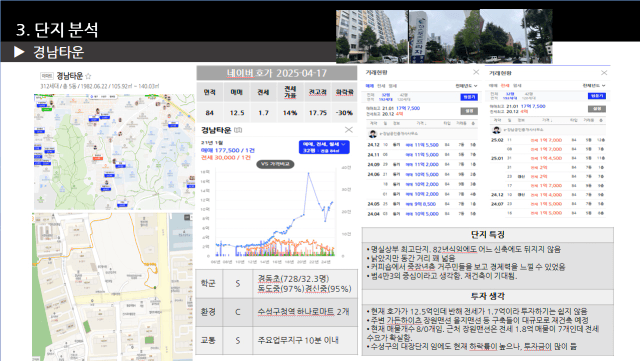Click the 아파트 badge before 경남타운
Screen dimensions: 640x361
(x=47, y=76)
